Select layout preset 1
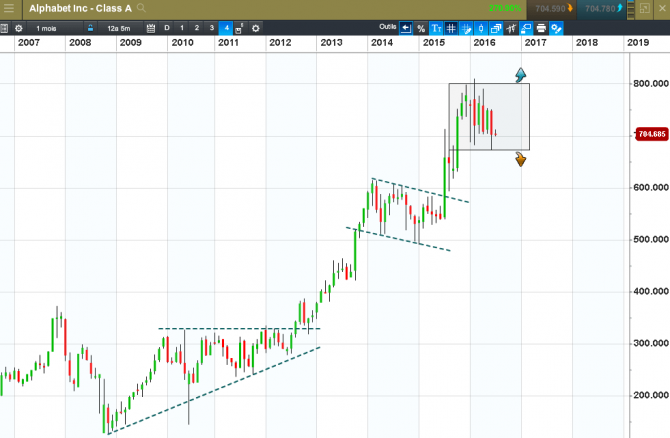The image size is (670, 438). tap(182, 28)
